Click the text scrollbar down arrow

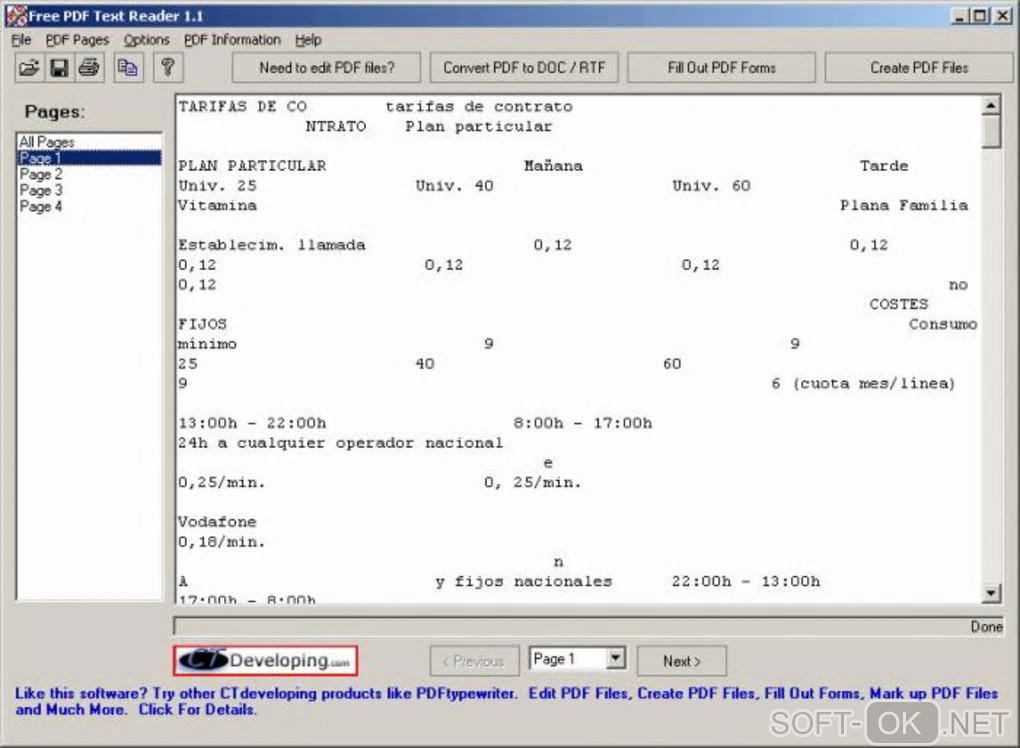tap(991, 593)
